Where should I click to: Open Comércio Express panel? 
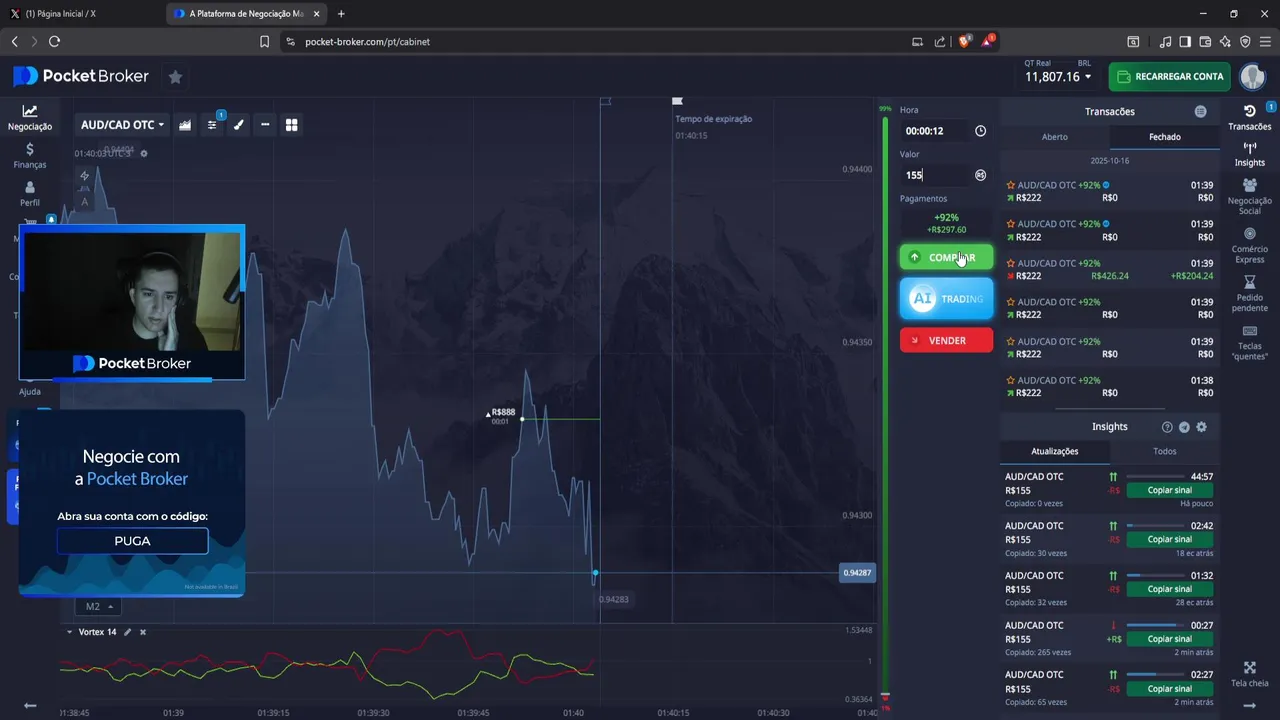(1249, 246)
